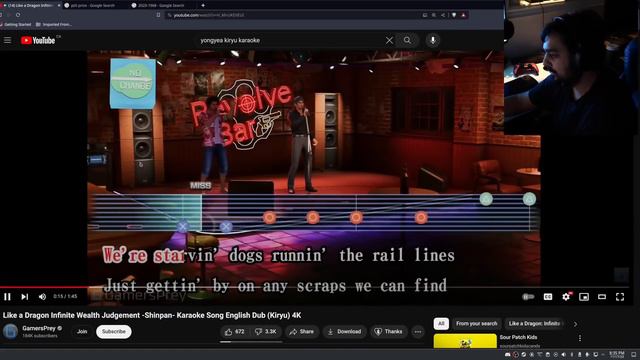This screenshot has height=360, width=640.
Task: Close the Like a Dragon browser tab
Action: (x=59, y=5)
